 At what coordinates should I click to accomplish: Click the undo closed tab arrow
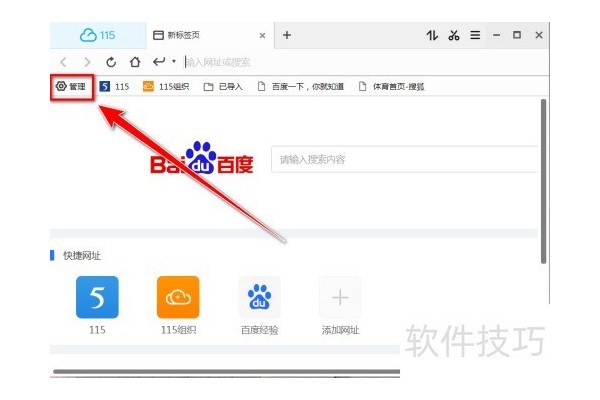(x=159, y=61)
